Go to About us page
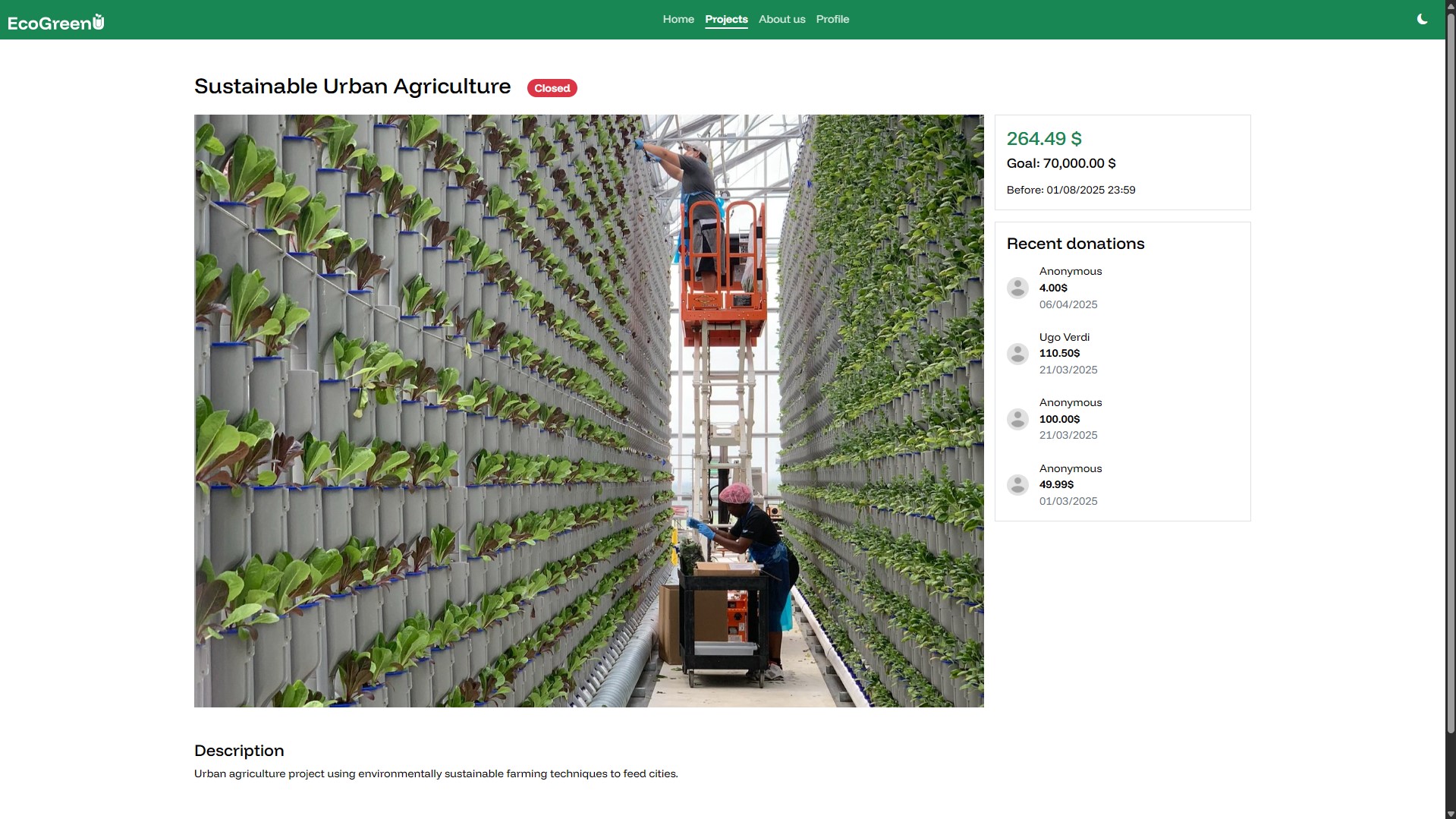 (x=781, y=20)
